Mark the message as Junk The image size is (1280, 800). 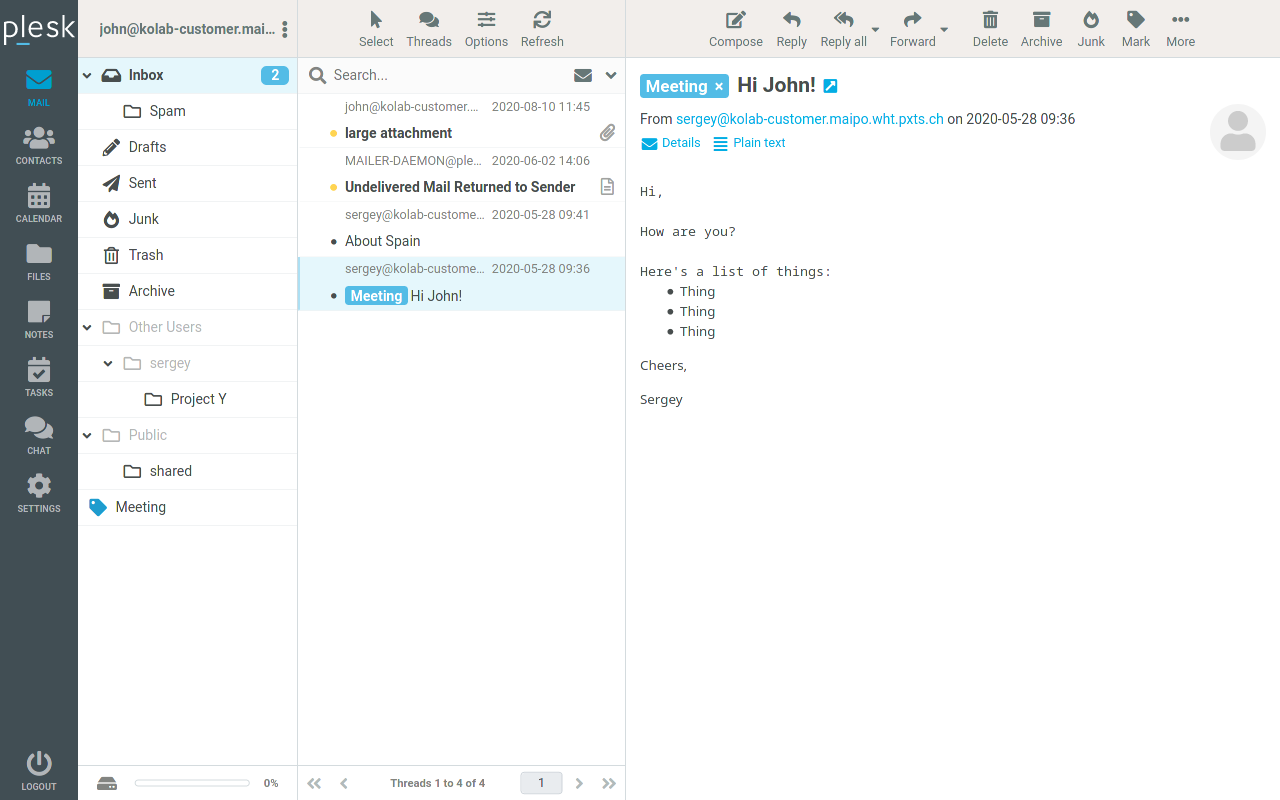(x=1090, y=28)
